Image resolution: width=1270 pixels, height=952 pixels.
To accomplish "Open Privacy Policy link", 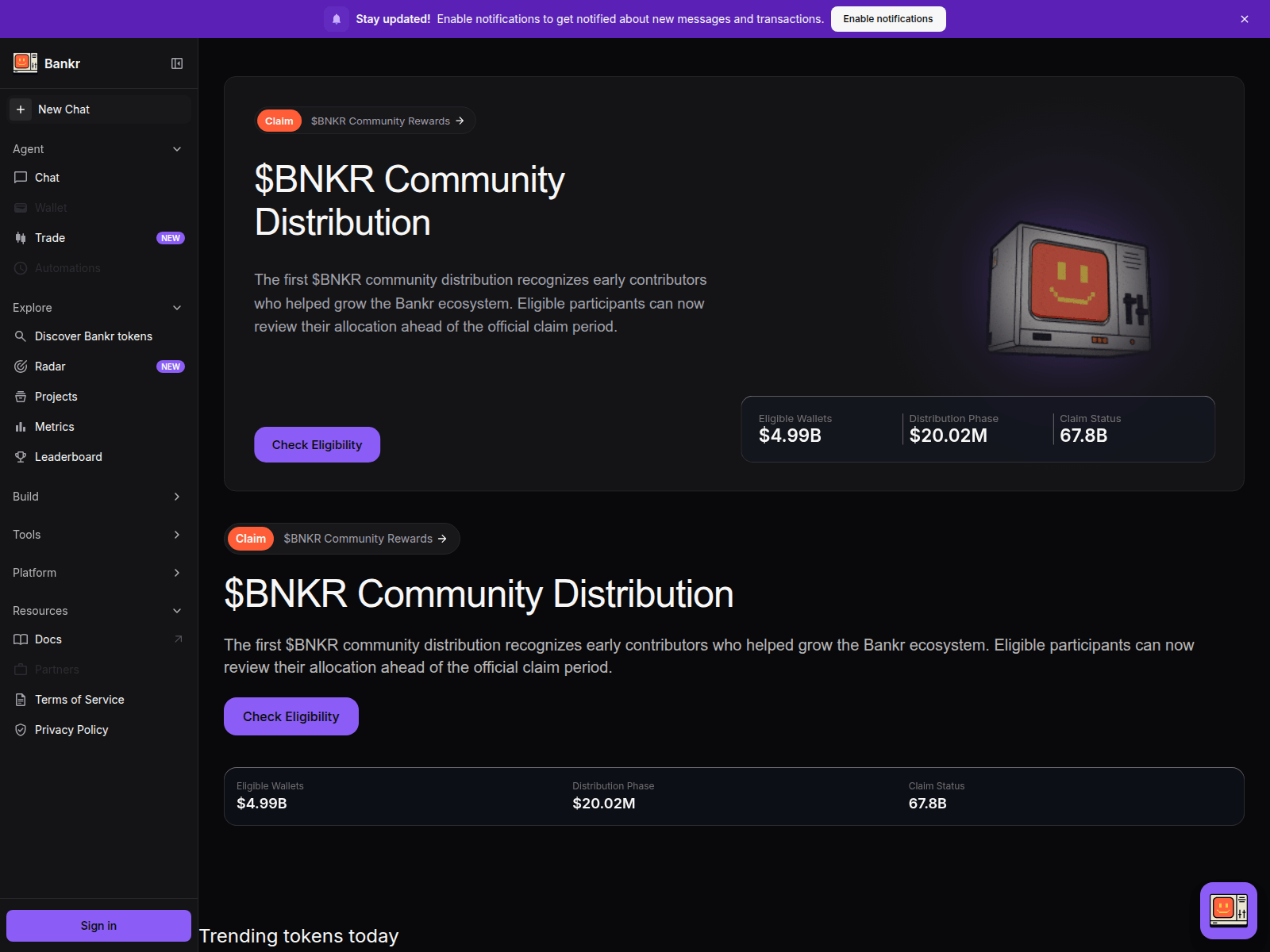I will pos(98,730).
